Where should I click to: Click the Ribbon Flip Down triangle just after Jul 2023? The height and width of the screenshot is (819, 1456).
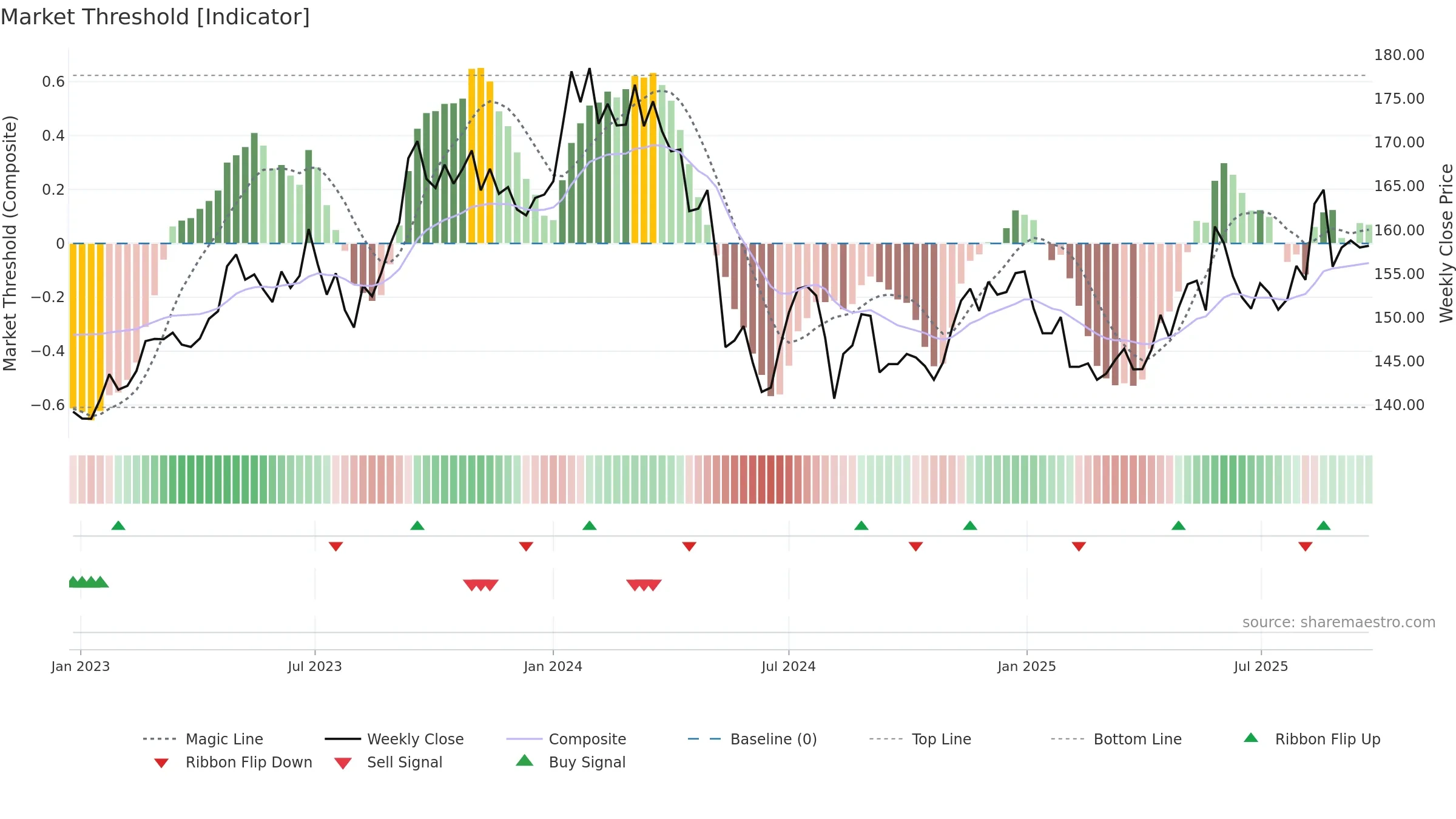click(336, 547)
